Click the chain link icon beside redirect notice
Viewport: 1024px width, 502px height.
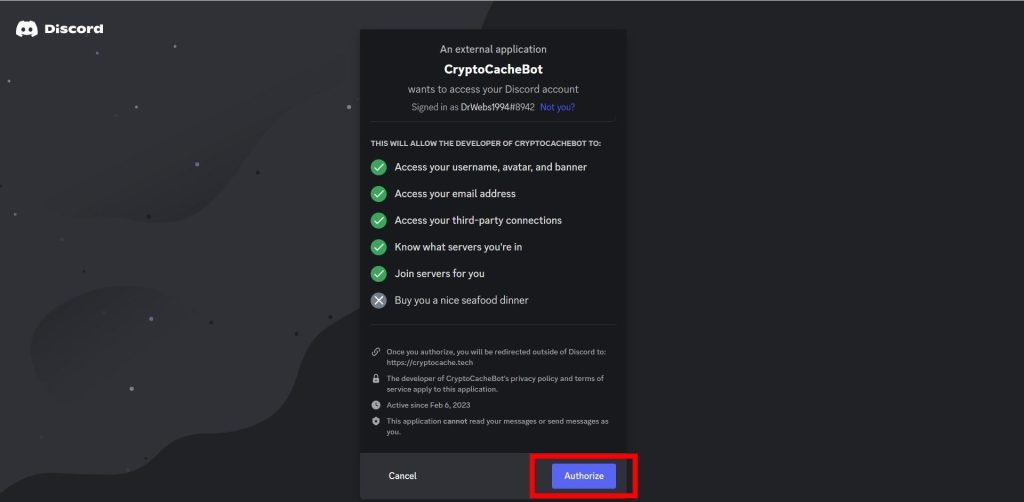pos(376,352)
